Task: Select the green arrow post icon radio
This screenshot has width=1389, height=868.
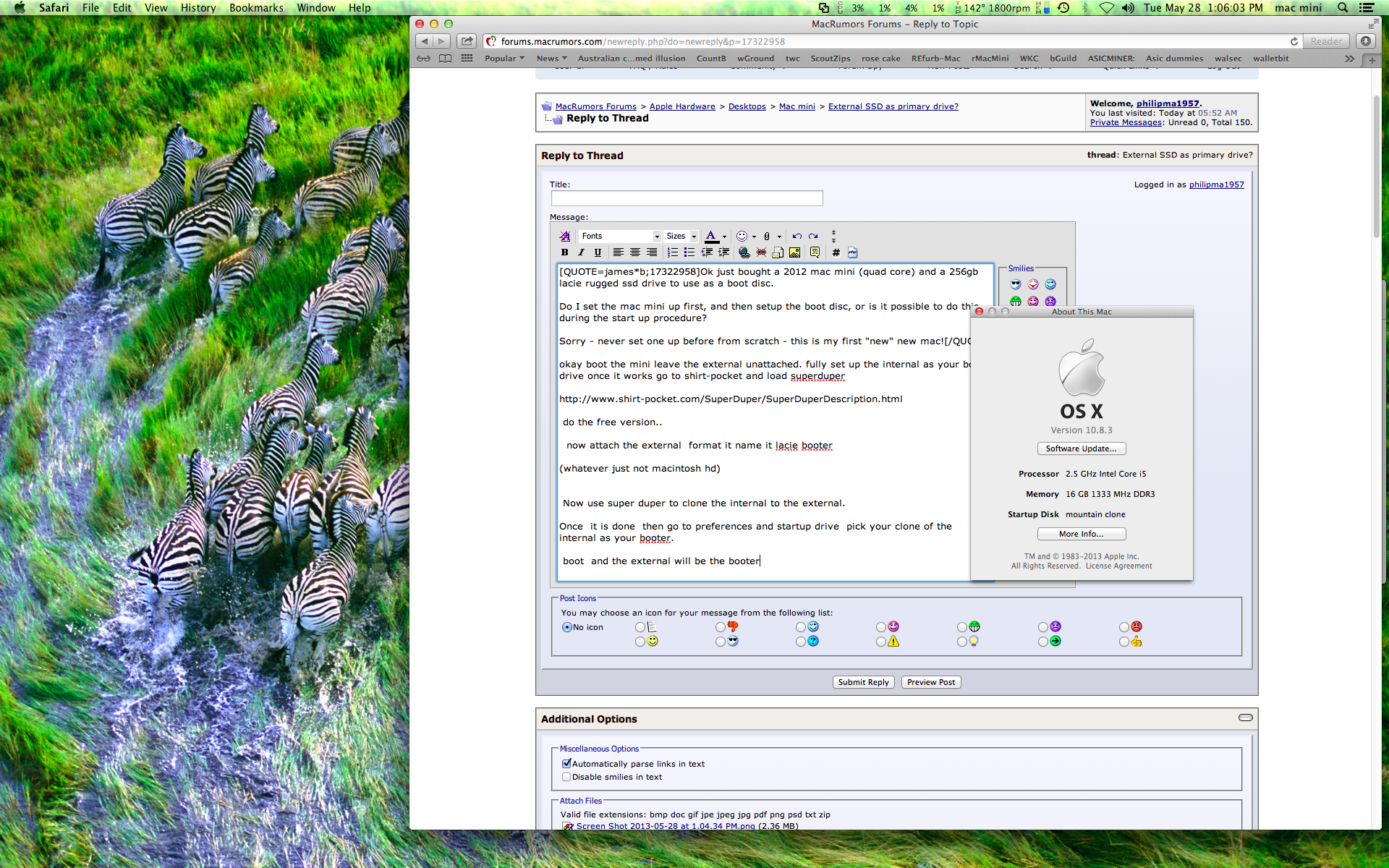Action: pos(1042,642)
